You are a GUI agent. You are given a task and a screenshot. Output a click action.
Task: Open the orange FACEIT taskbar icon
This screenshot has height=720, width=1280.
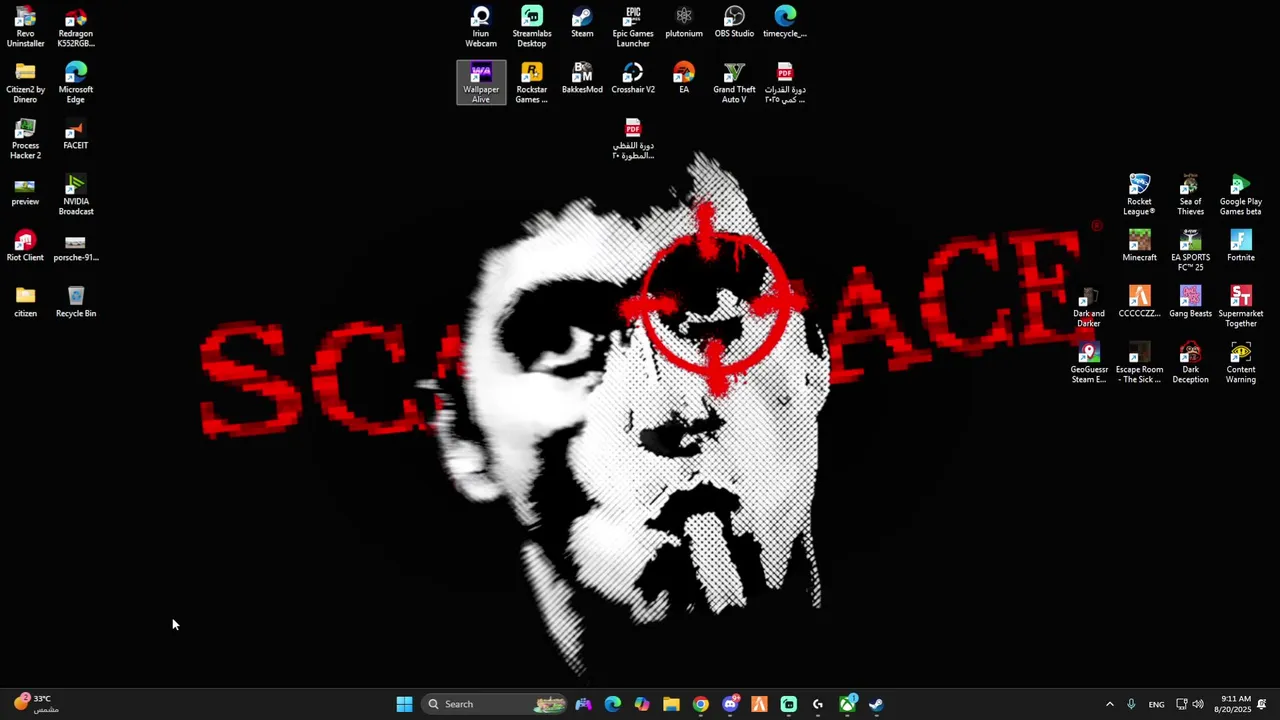(759, 704)
